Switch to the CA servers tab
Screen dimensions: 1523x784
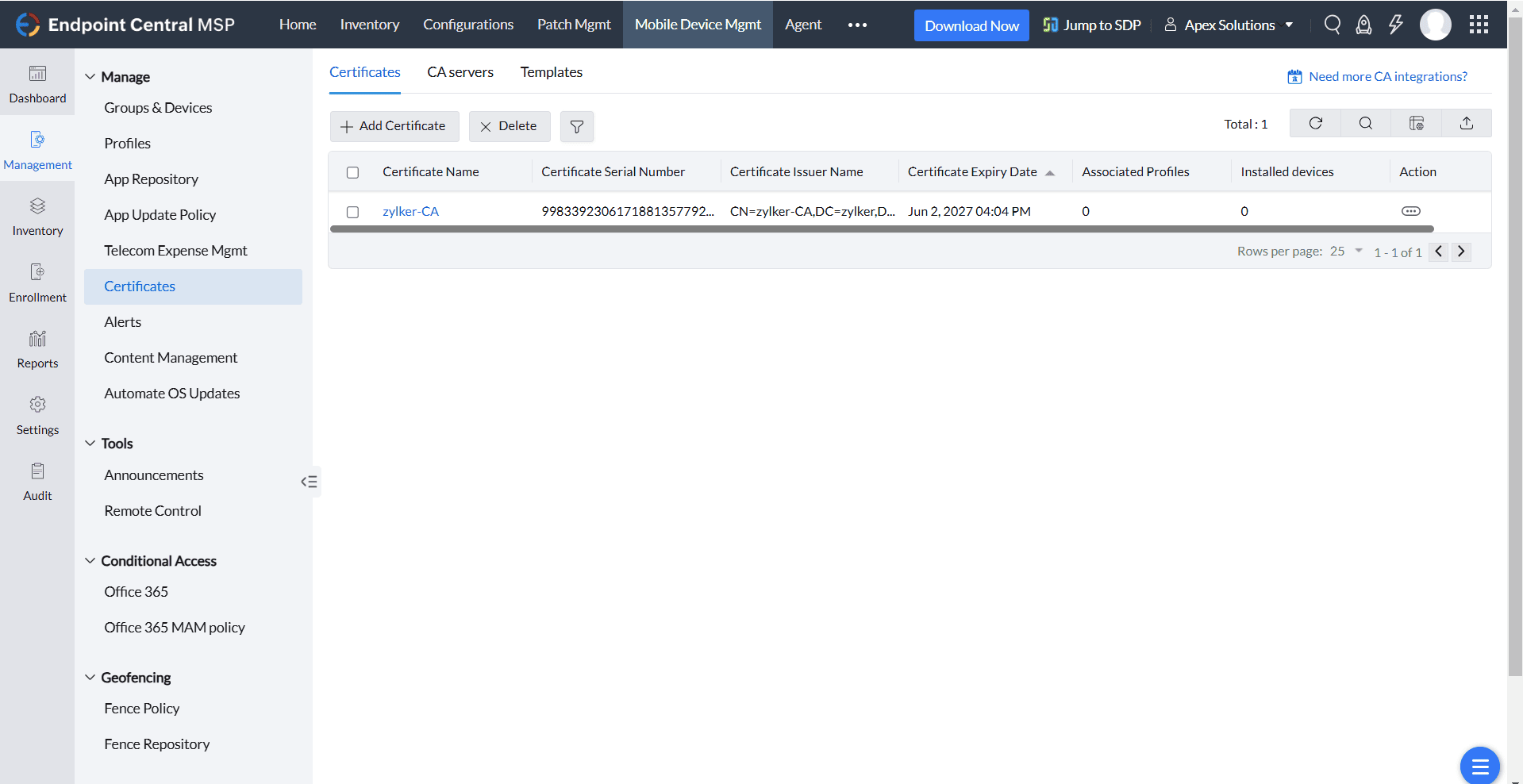coord(460,71)
